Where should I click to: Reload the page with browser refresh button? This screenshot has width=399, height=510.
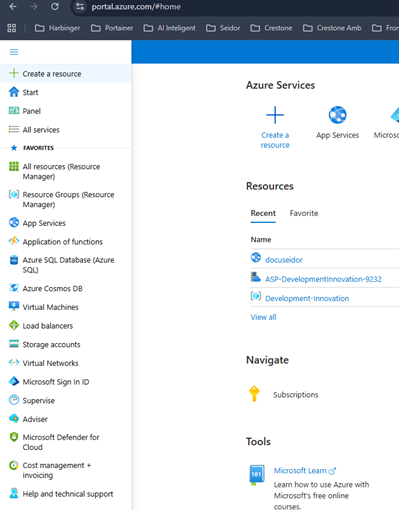coord(55,6)
